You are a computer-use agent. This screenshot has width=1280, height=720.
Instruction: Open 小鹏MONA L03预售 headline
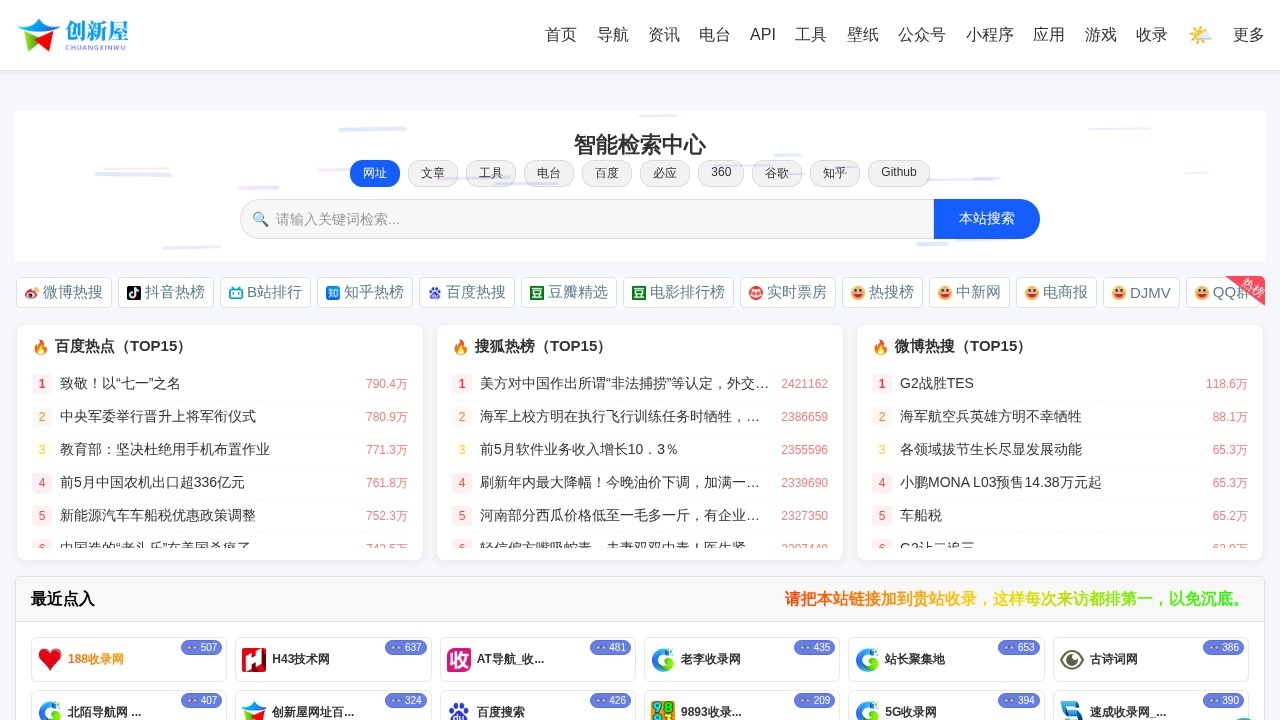(x=1001, y=482)
